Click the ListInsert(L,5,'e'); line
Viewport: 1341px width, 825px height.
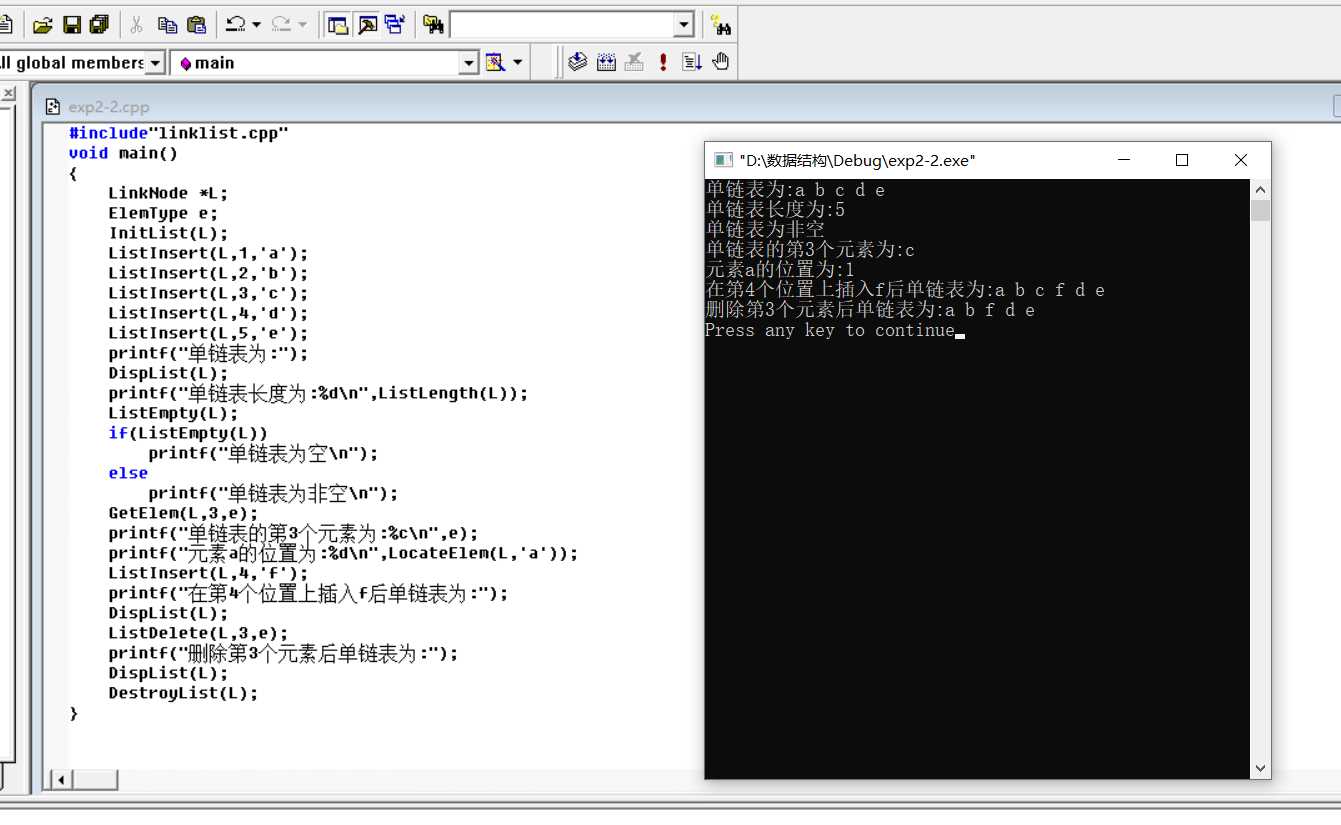(x=209, y=333)
